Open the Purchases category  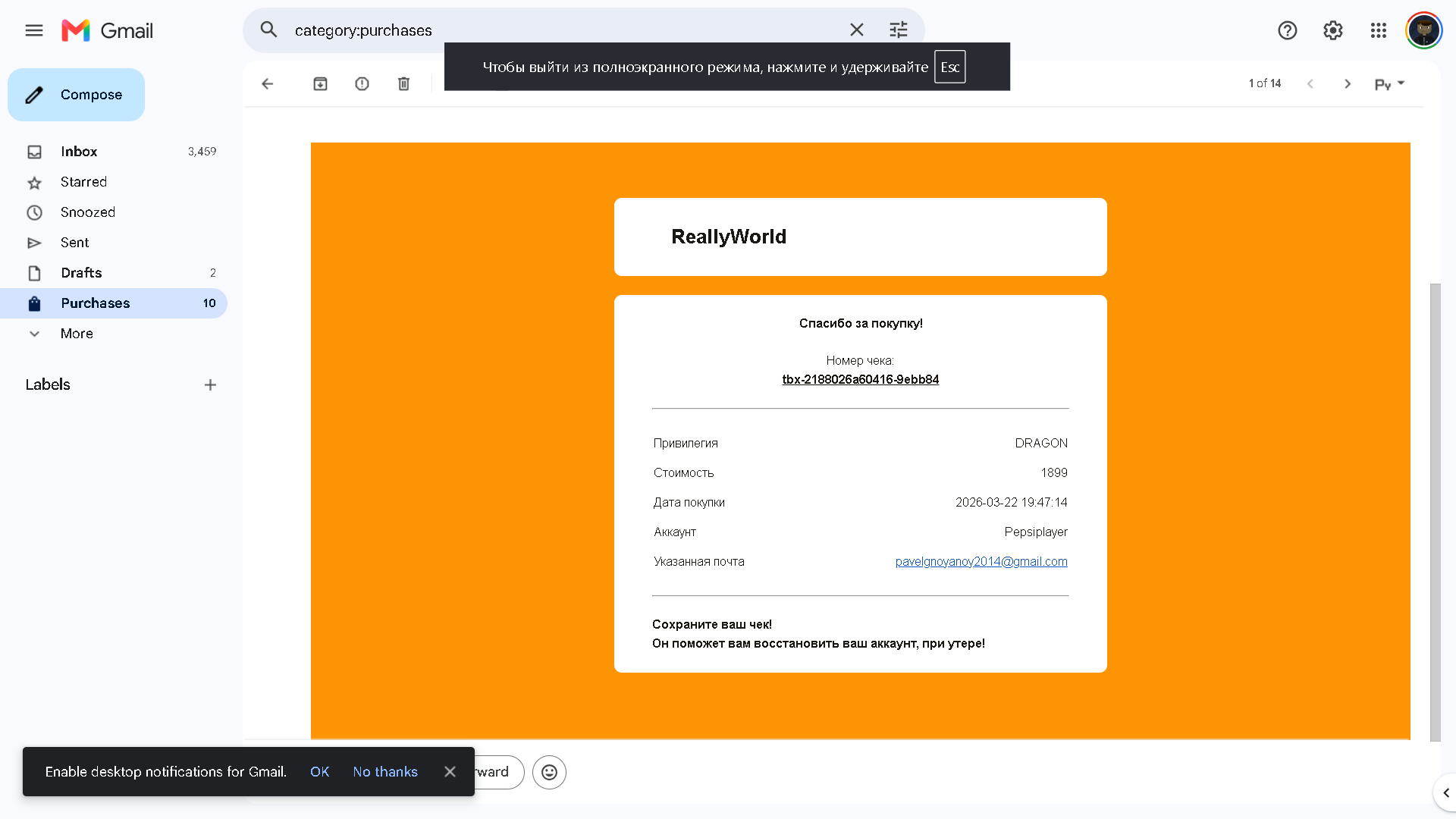(x=114, y=303)
